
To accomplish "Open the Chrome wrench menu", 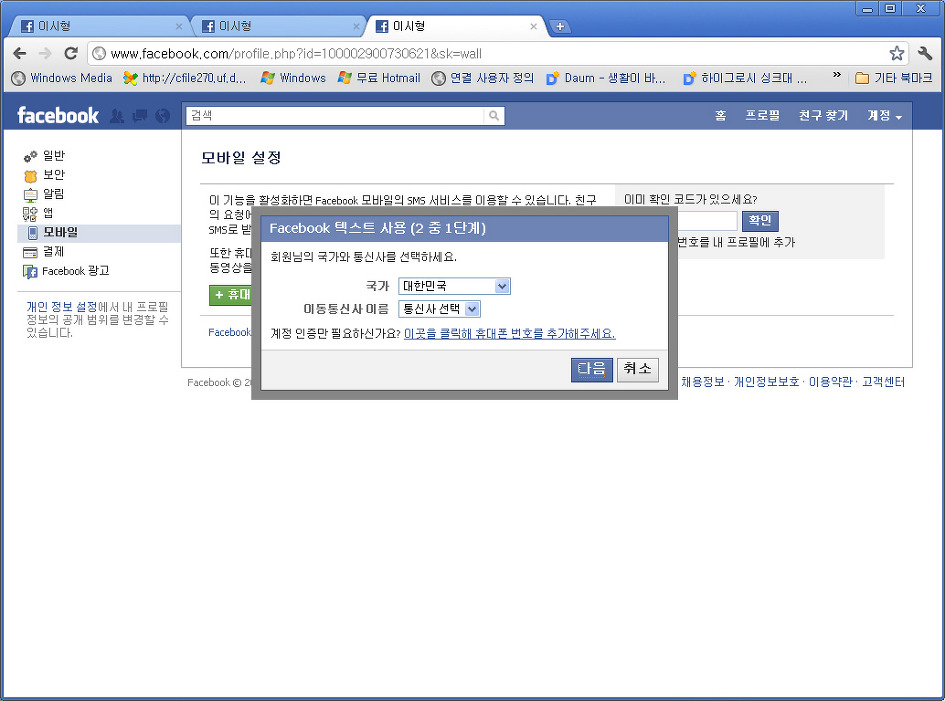I will pos(925,54).
